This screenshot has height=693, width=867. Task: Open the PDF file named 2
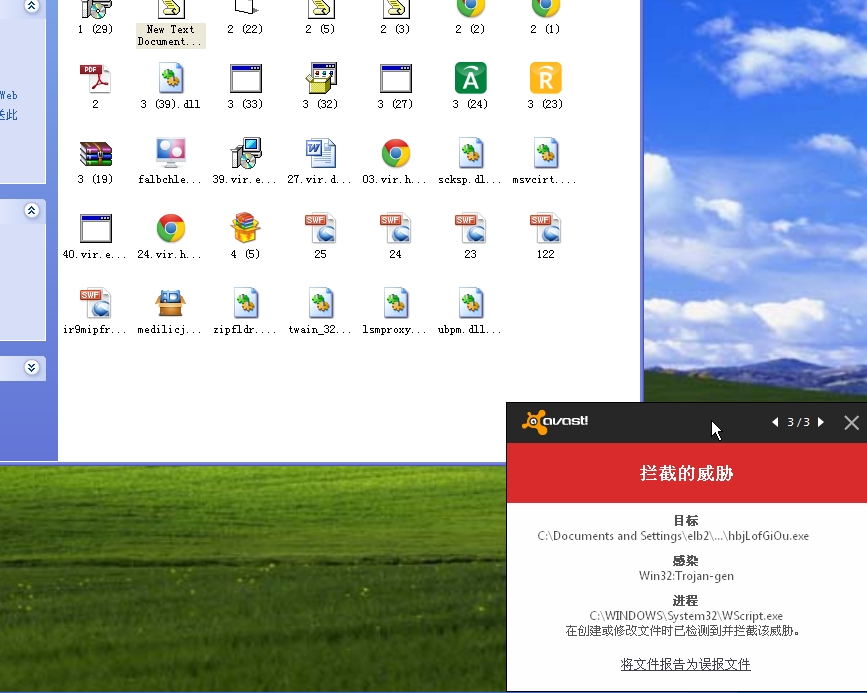coord(95,78)
